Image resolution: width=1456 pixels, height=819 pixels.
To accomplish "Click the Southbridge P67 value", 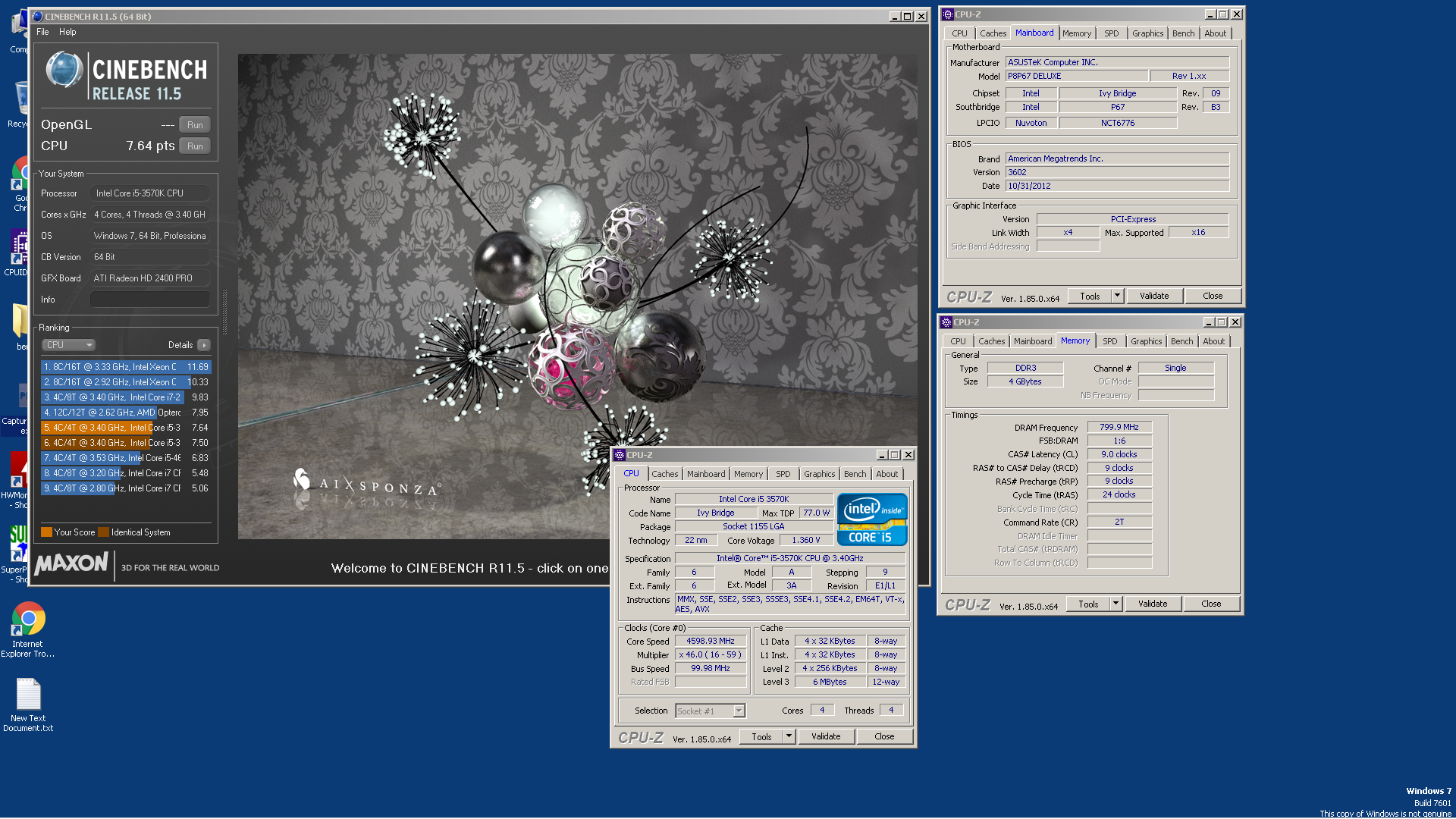I will pyautogui.click(x=1118, y=108).
